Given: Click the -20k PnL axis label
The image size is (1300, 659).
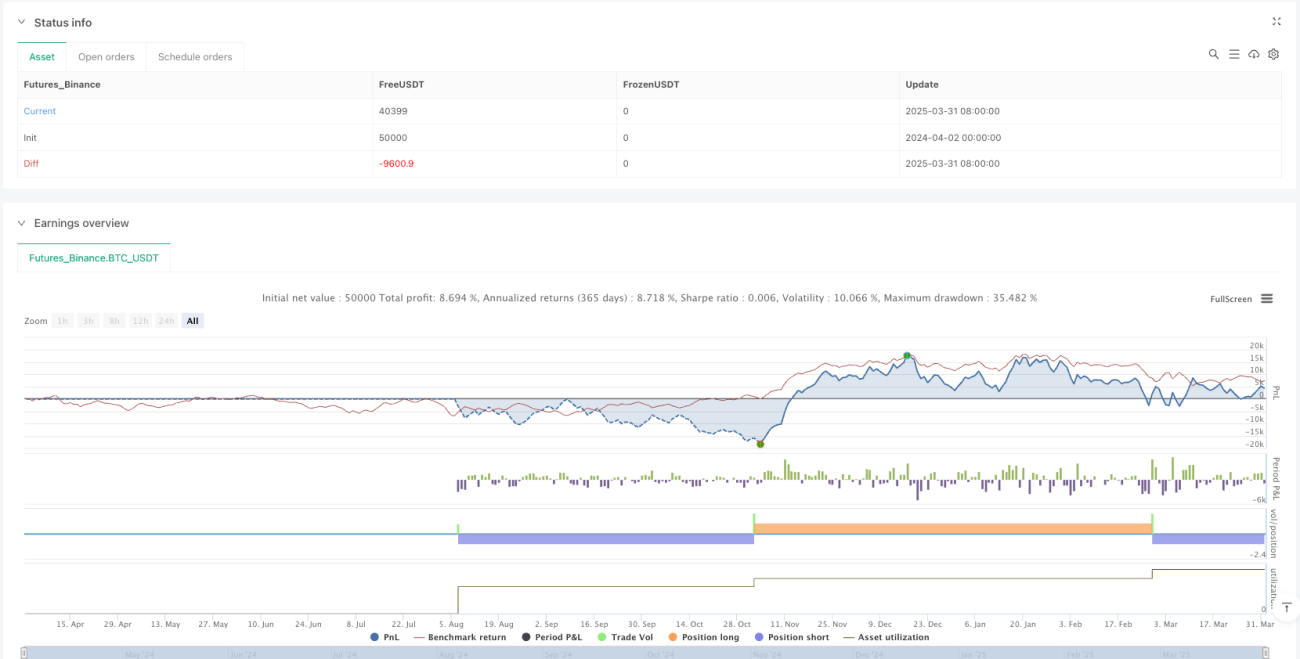Looking at the screenshot, I should pyautogui.click(x=1256, y=444).
